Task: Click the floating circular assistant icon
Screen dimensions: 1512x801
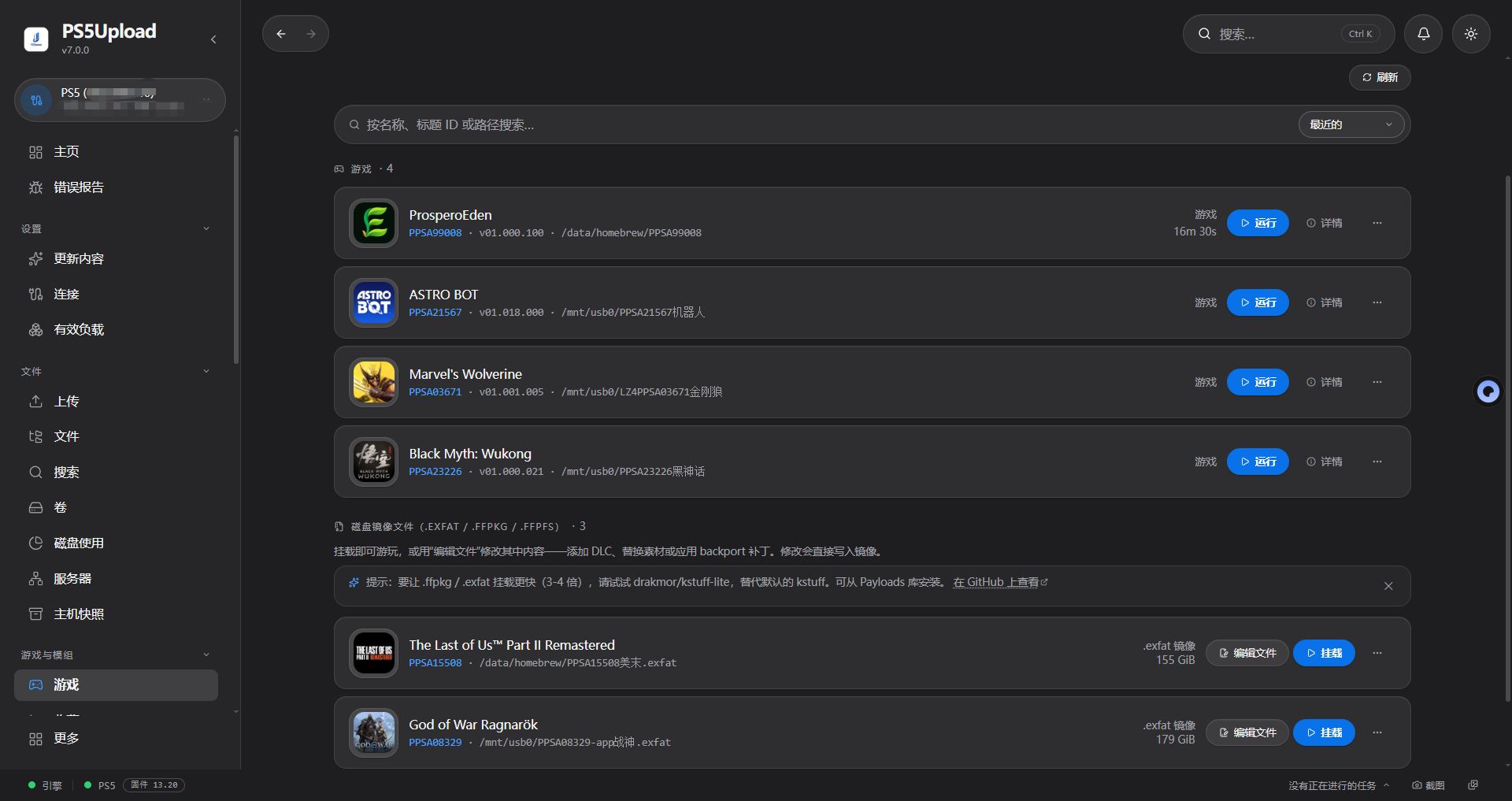Action: [1488, 391]
